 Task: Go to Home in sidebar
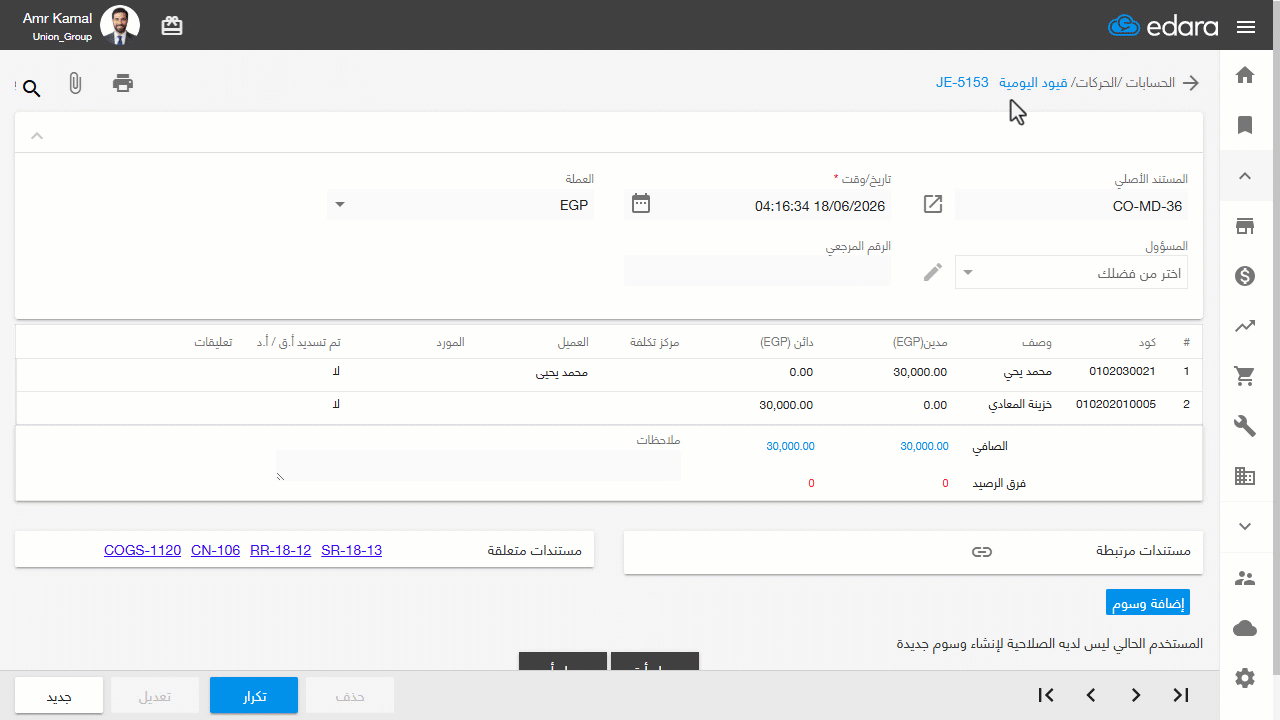click(x=1245, y=75)
